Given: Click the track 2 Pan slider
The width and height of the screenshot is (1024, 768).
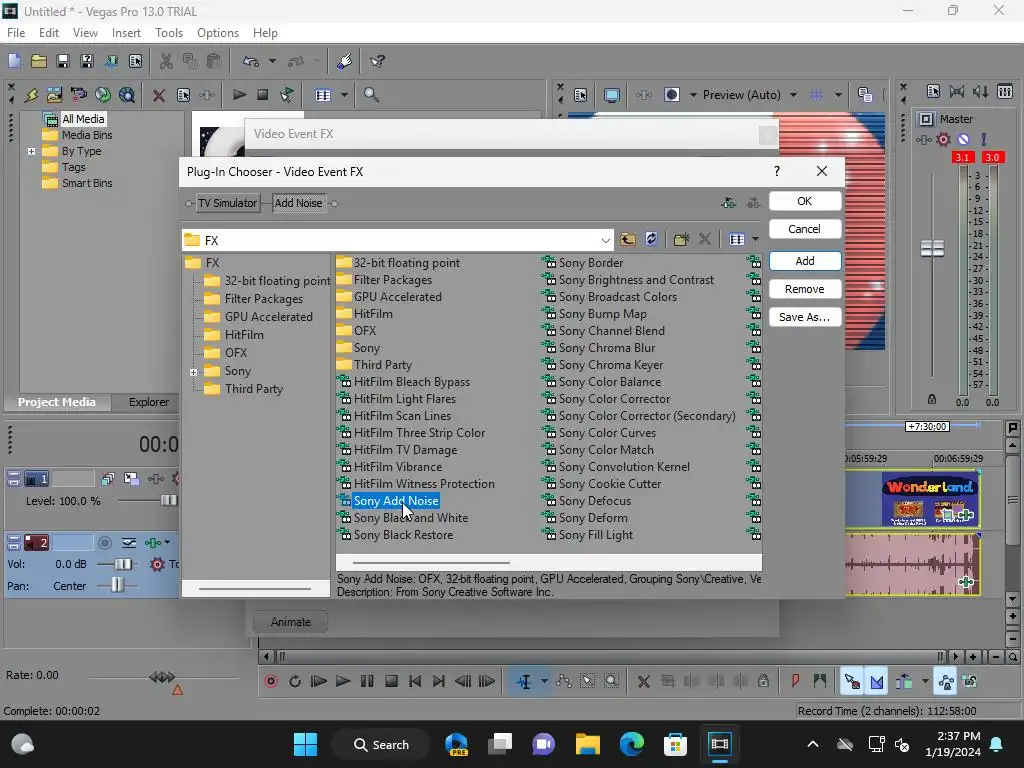Looking at the screenshot, I should click(x=117, y=586).
